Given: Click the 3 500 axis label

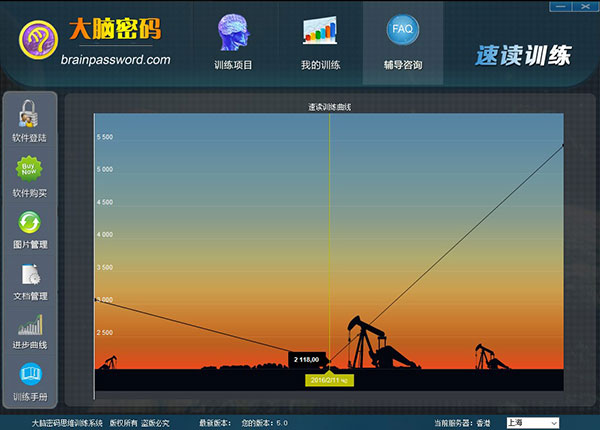Looking at the screenshot, I should pos(105,267).
